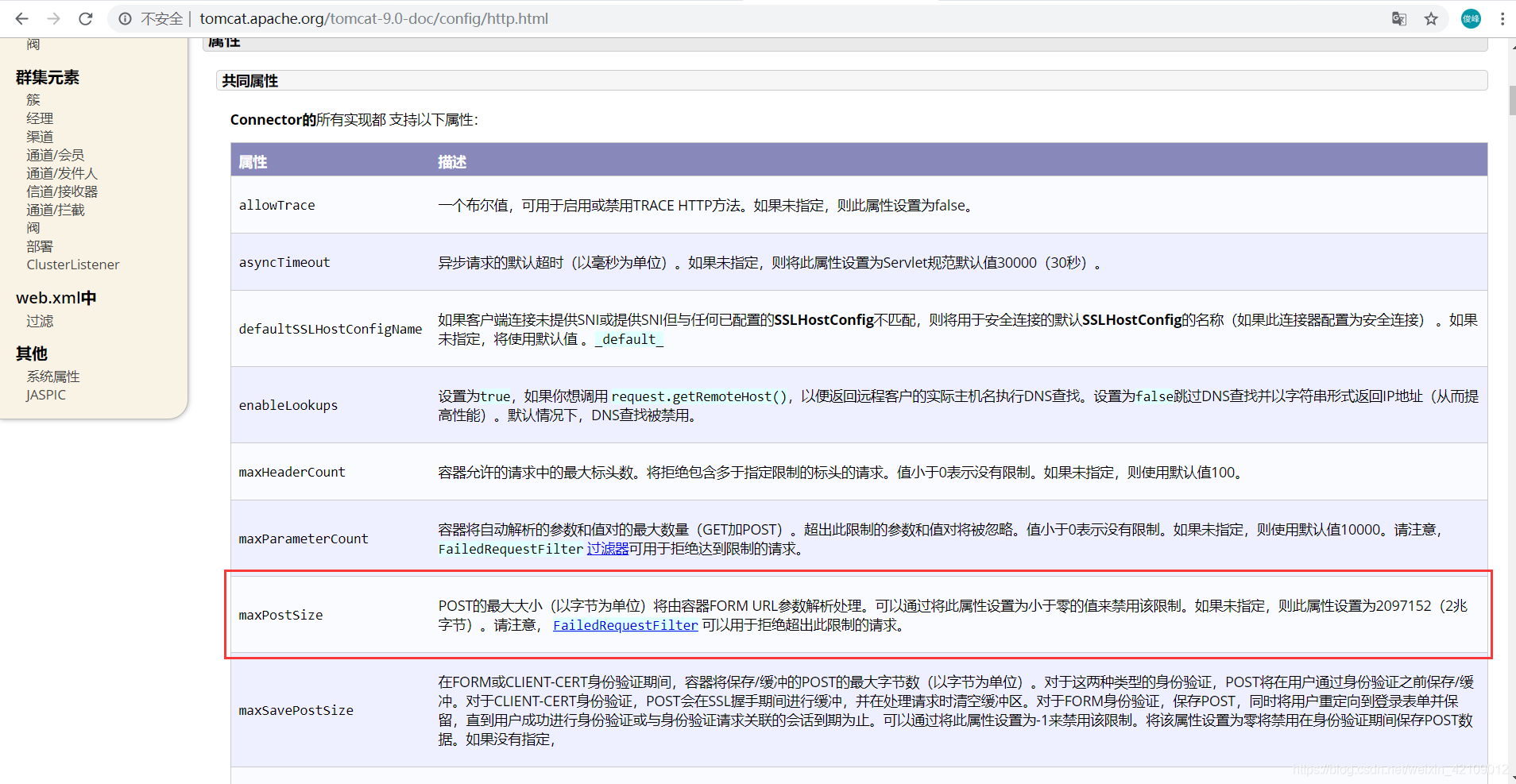This screenshot has height=784, width=1516.
Task: Open the 阀 link under 群集元素
Action: pyautogui.click(x=33, y=228)
